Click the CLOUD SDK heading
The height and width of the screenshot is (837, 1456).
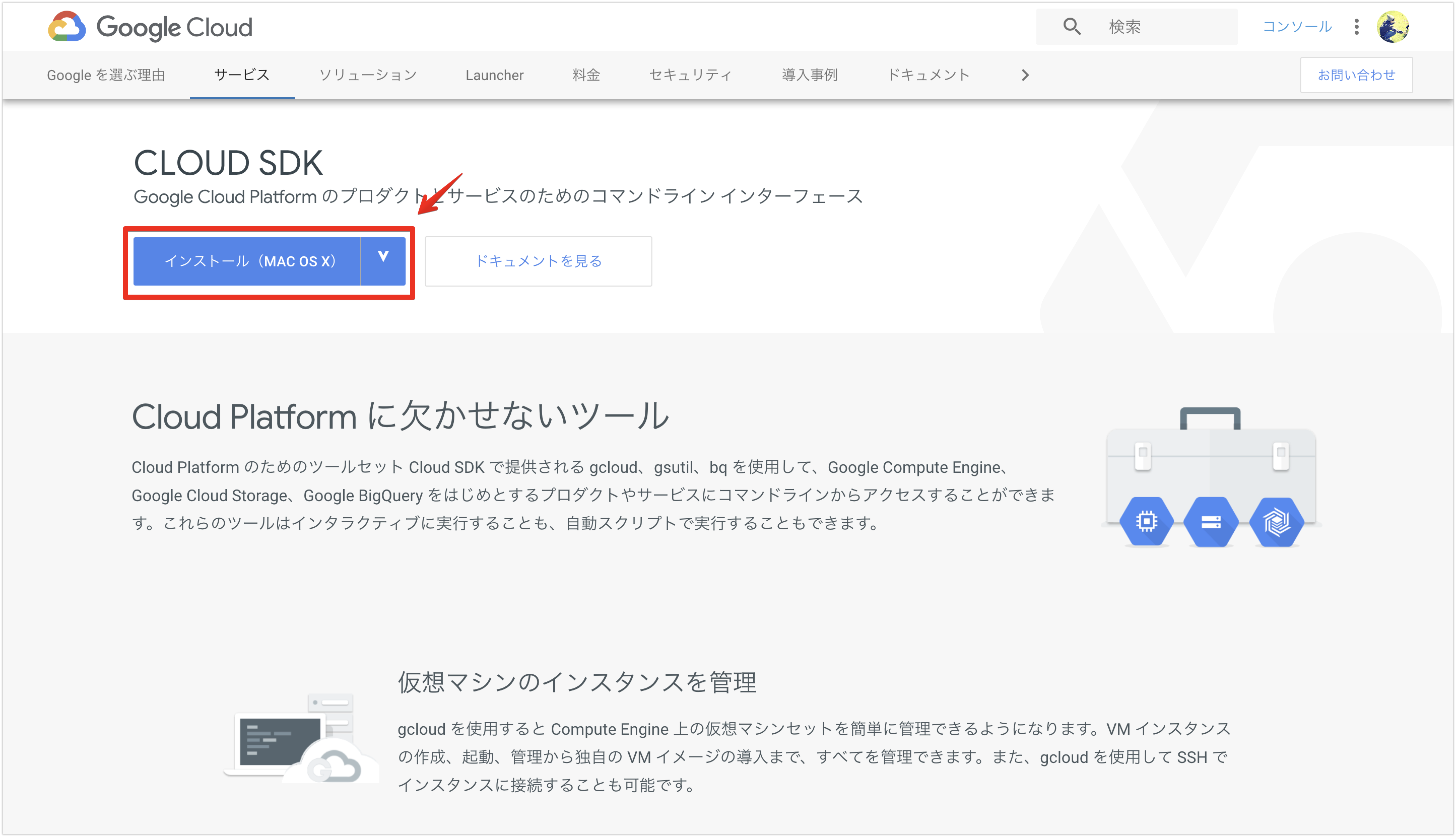coord(228,163)
